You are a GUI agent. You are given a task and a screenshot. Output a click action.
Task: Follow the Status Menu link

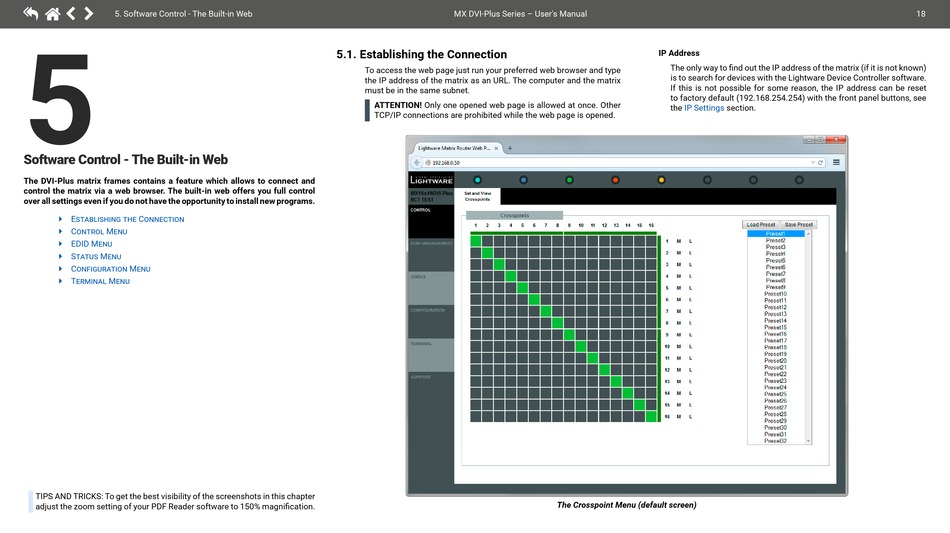(x=96, y=256)
